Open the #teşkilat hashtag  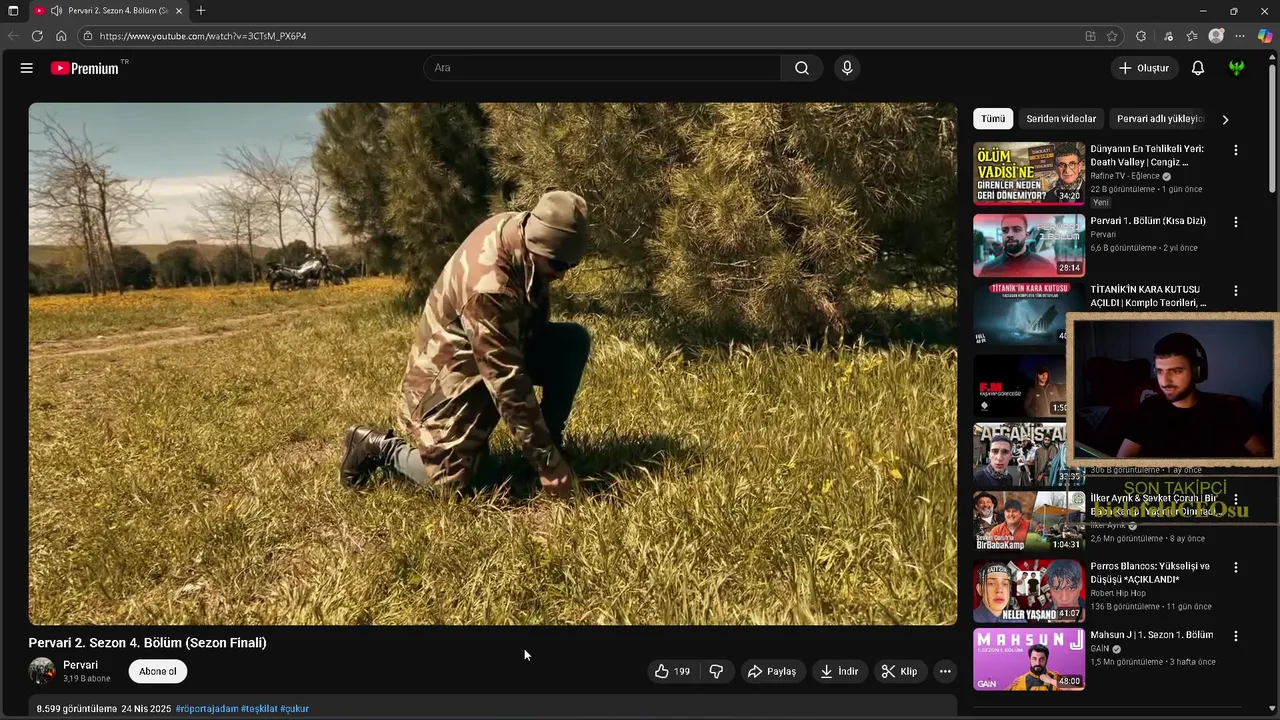point(259,709)
